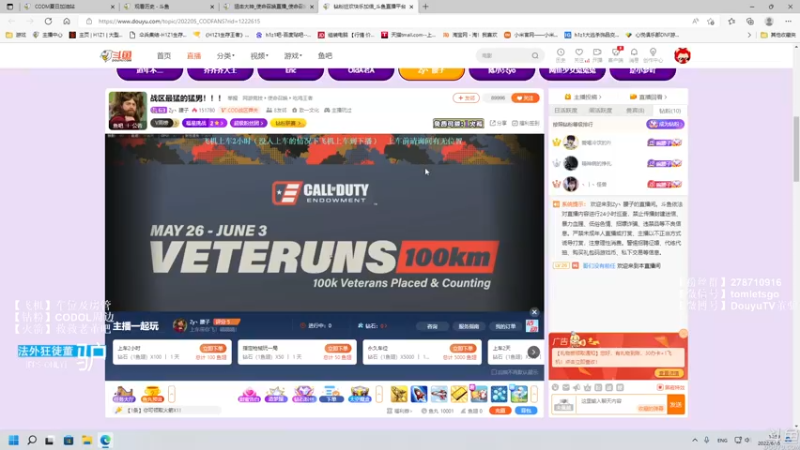The height and width of the screenshot is (450, 800).
Task: Select the golden airplane gift
Action: pyautogui.click(x=399, y=394)
